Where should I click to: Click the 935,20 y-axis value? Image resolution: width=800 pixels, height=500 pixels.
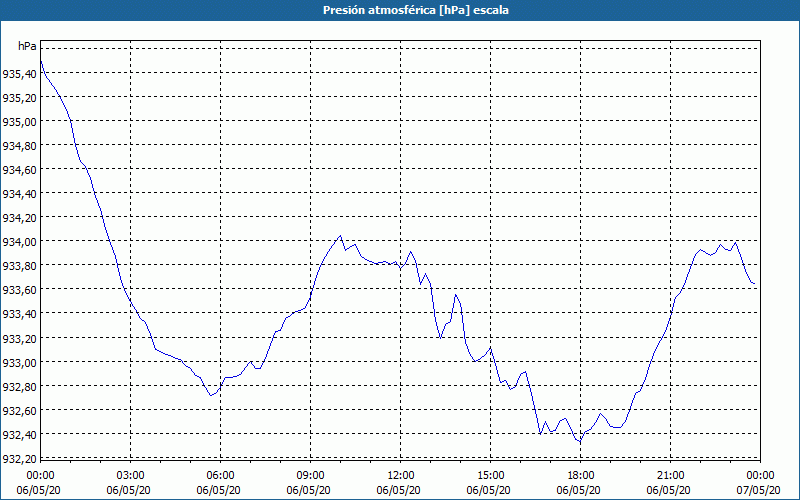tap(19, 98)
